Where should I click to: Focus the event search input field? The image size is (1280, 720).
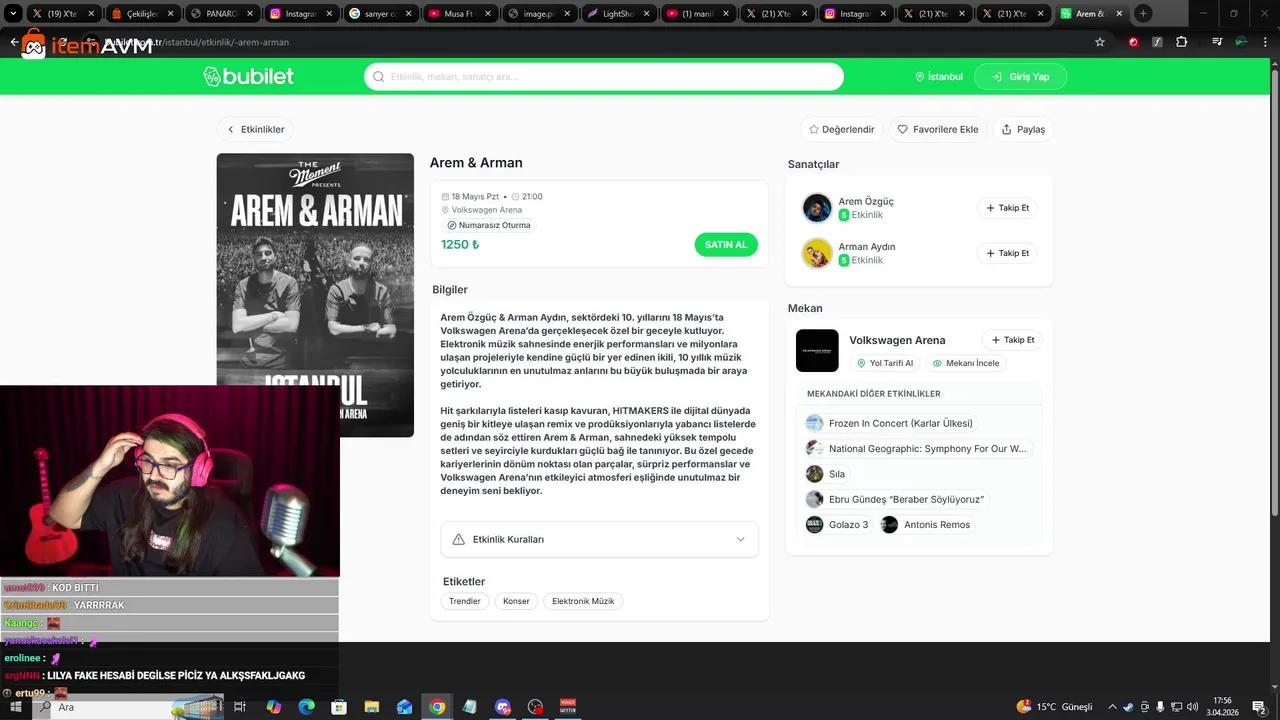pyautogui.click(x=604, y=77)
